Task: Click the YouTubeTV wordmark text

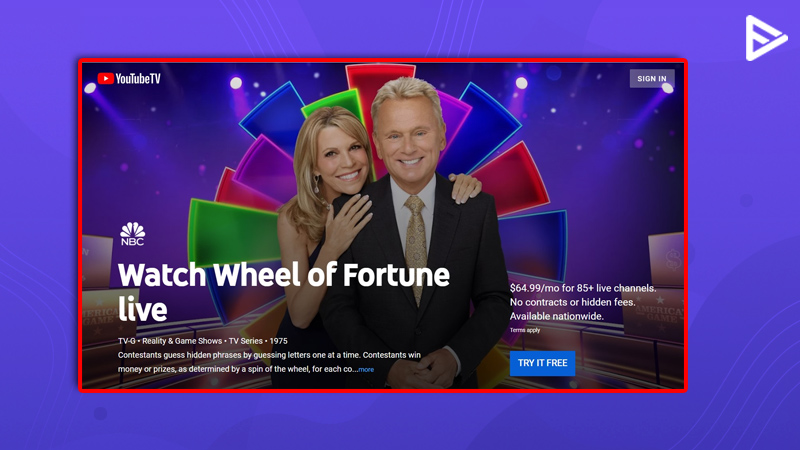Action: pyautogui.click(x=138, y=79)
